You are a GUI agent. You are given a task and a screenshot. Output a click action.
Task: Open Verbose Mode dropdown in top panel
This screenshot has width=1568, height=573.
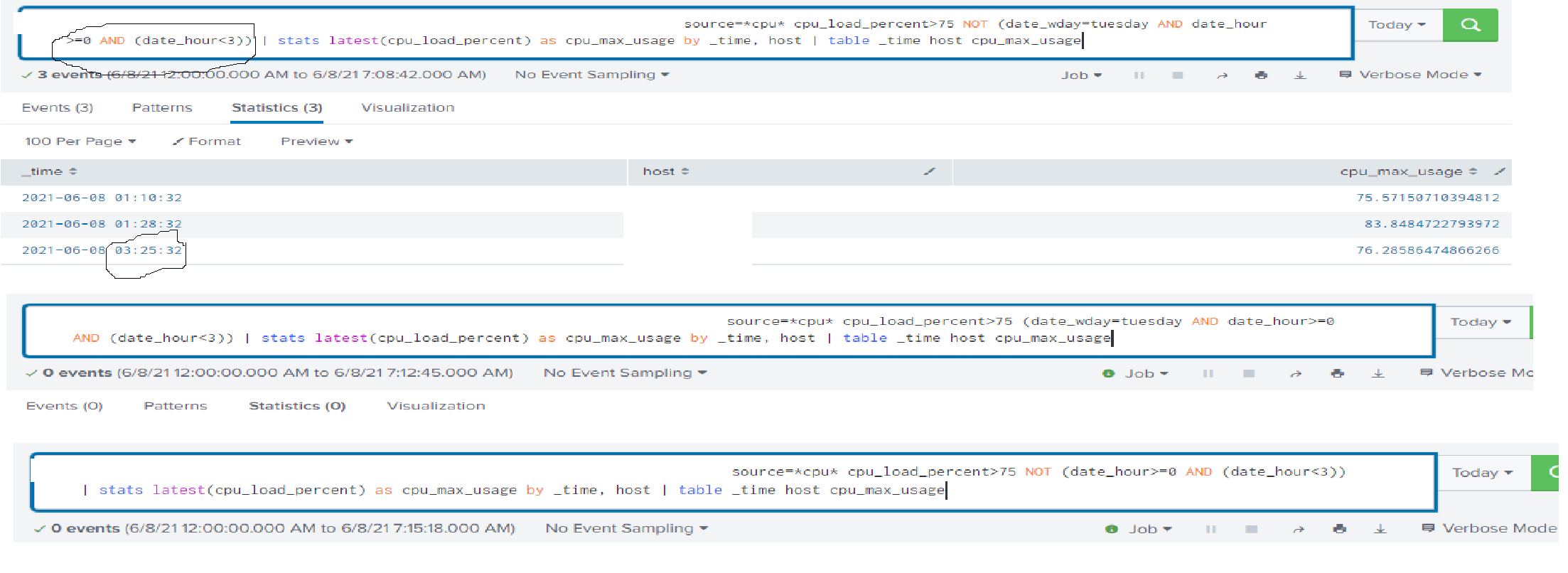coord(1411,75)
